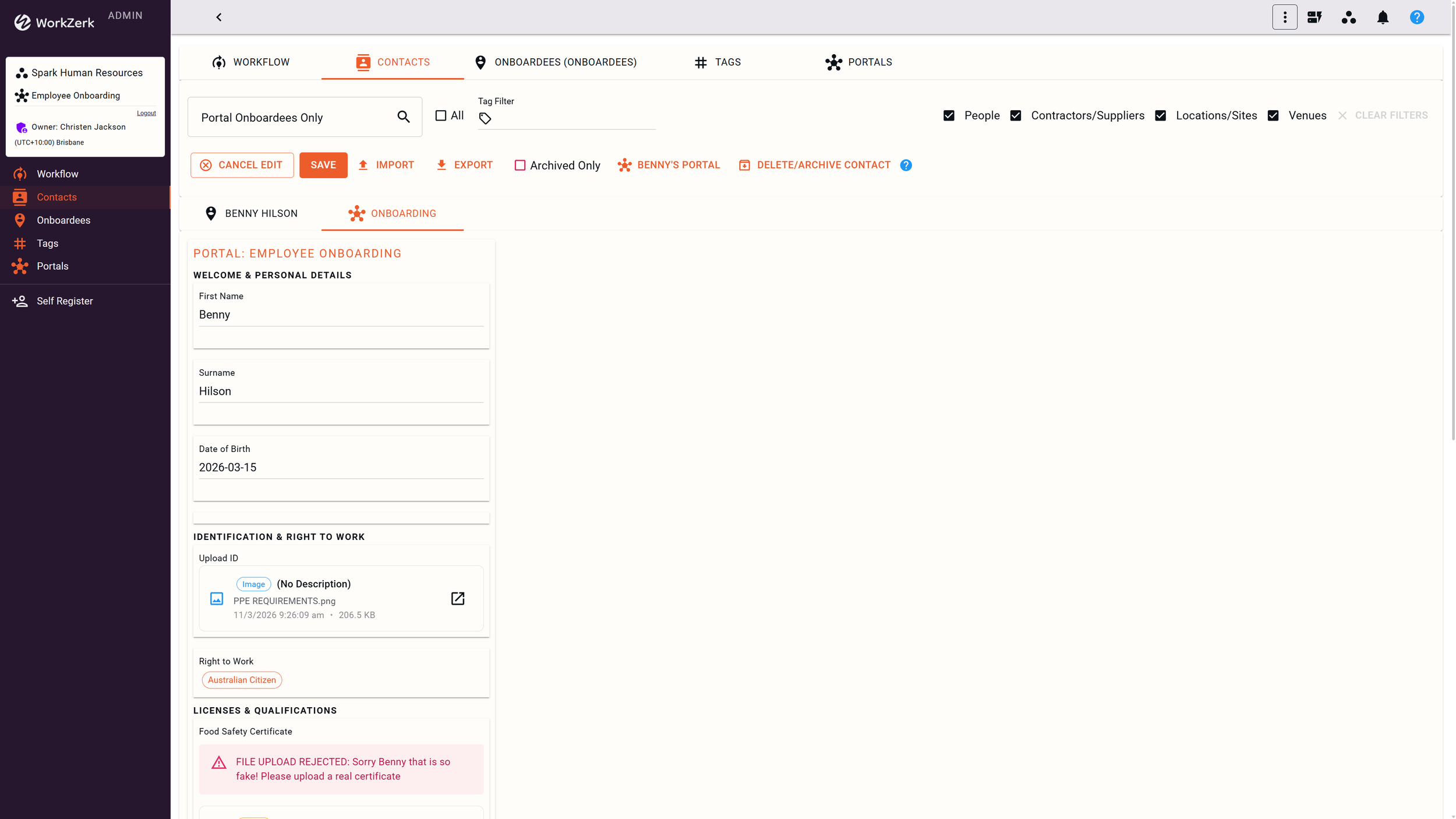Open uploaded PPE REQUIREMENTS.png in new window
1456x819 pixels.
(x=458, y=598)
